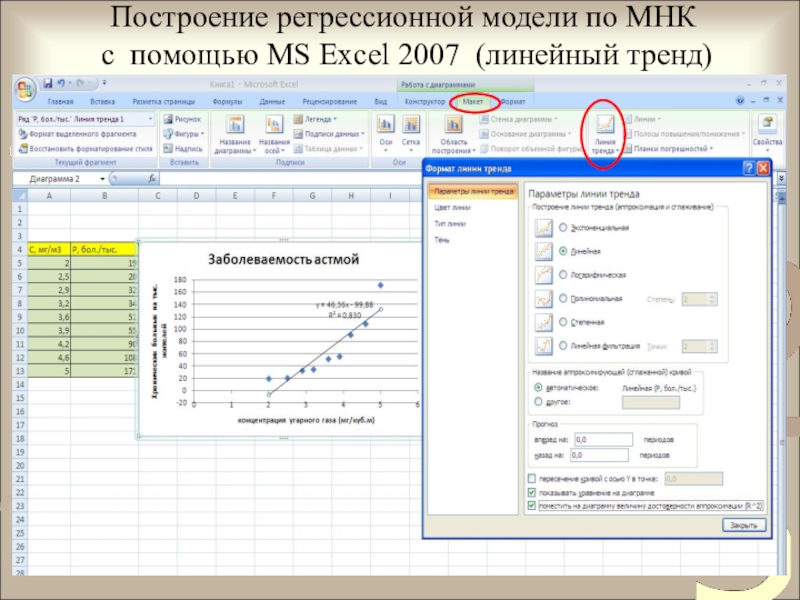This screenshot has width=800, height=600.
Task: Click the вперед на forecast field
Action: pos(604,439)
